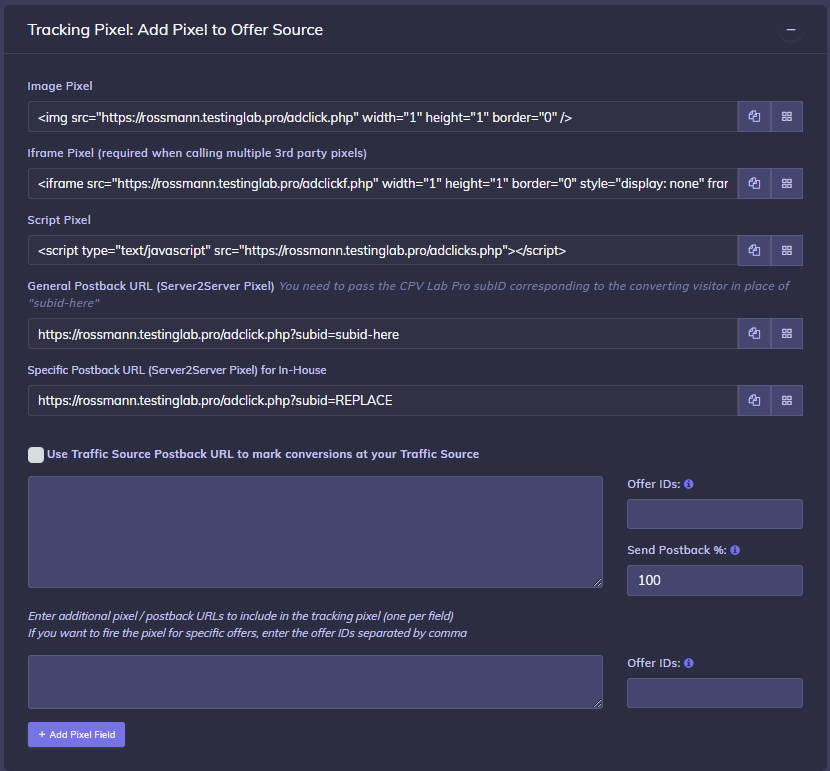Viewport: 830px width, 771px height.
Task: Copy the General Postback URL
Action: pyautogui.click(x=754, y=333)
